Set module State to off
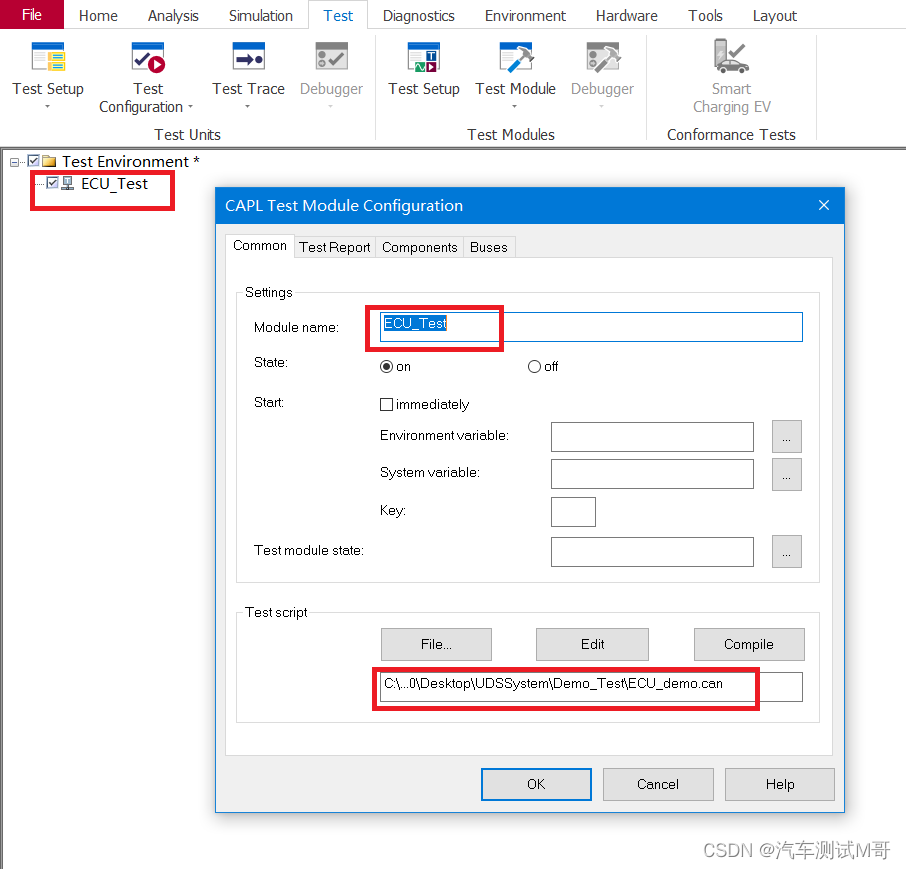 [x=535, y=366]
